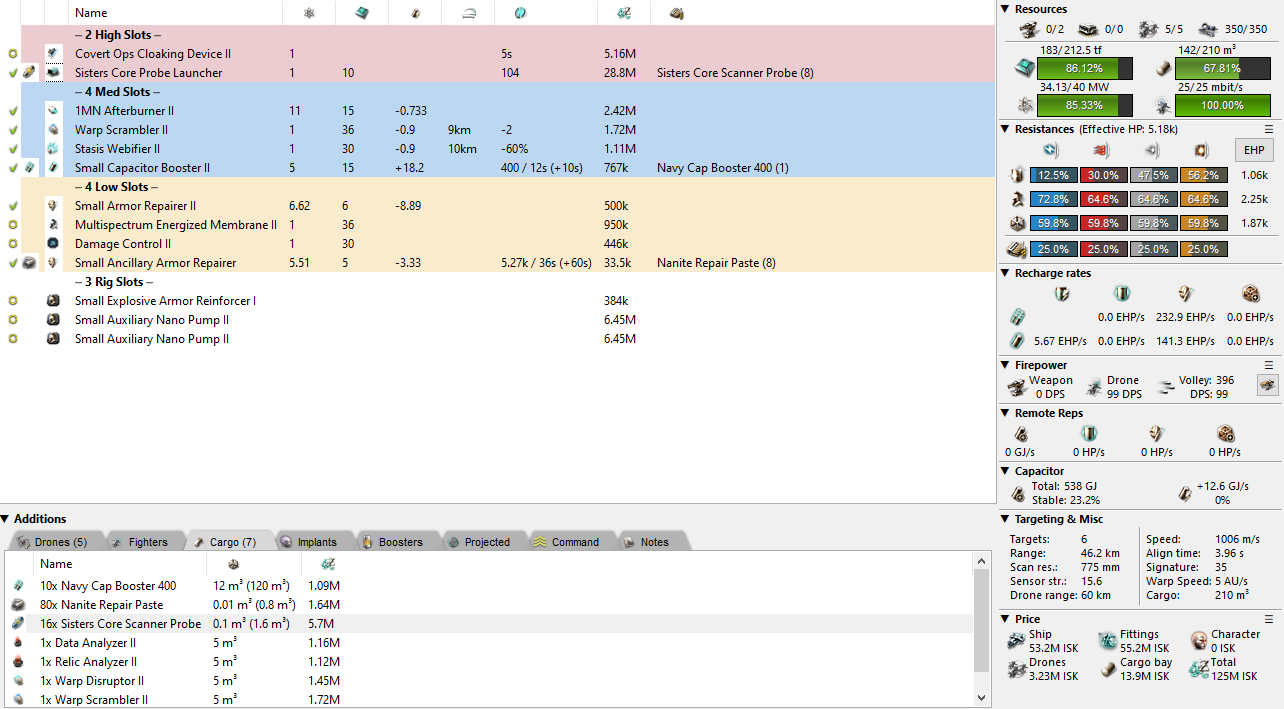
Task: Toggle Covert Ops Cloaking Device II state
Action: pyautogui.click(x=13, y=54)
